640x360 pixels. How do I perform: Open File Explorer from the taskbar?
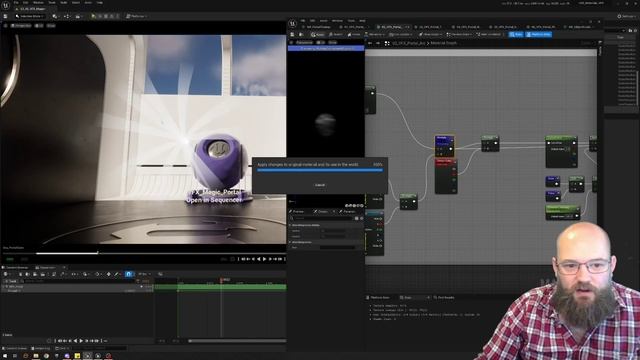36,356
